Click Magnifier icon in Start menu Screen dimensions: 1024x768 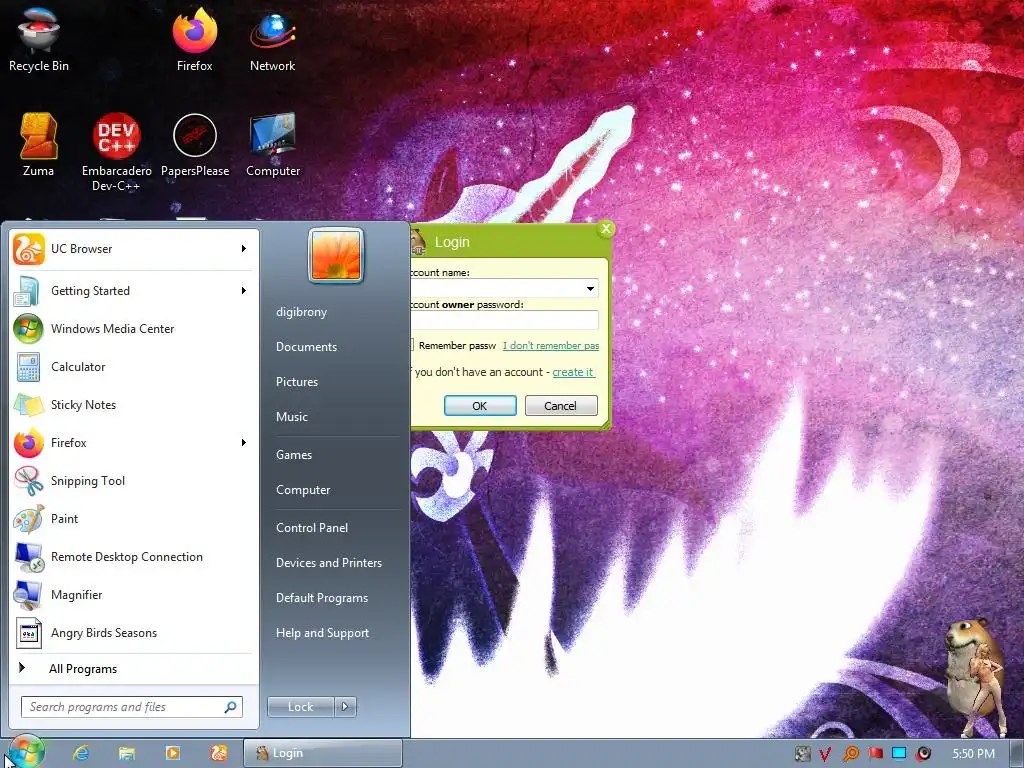click(x=29, y=595)
